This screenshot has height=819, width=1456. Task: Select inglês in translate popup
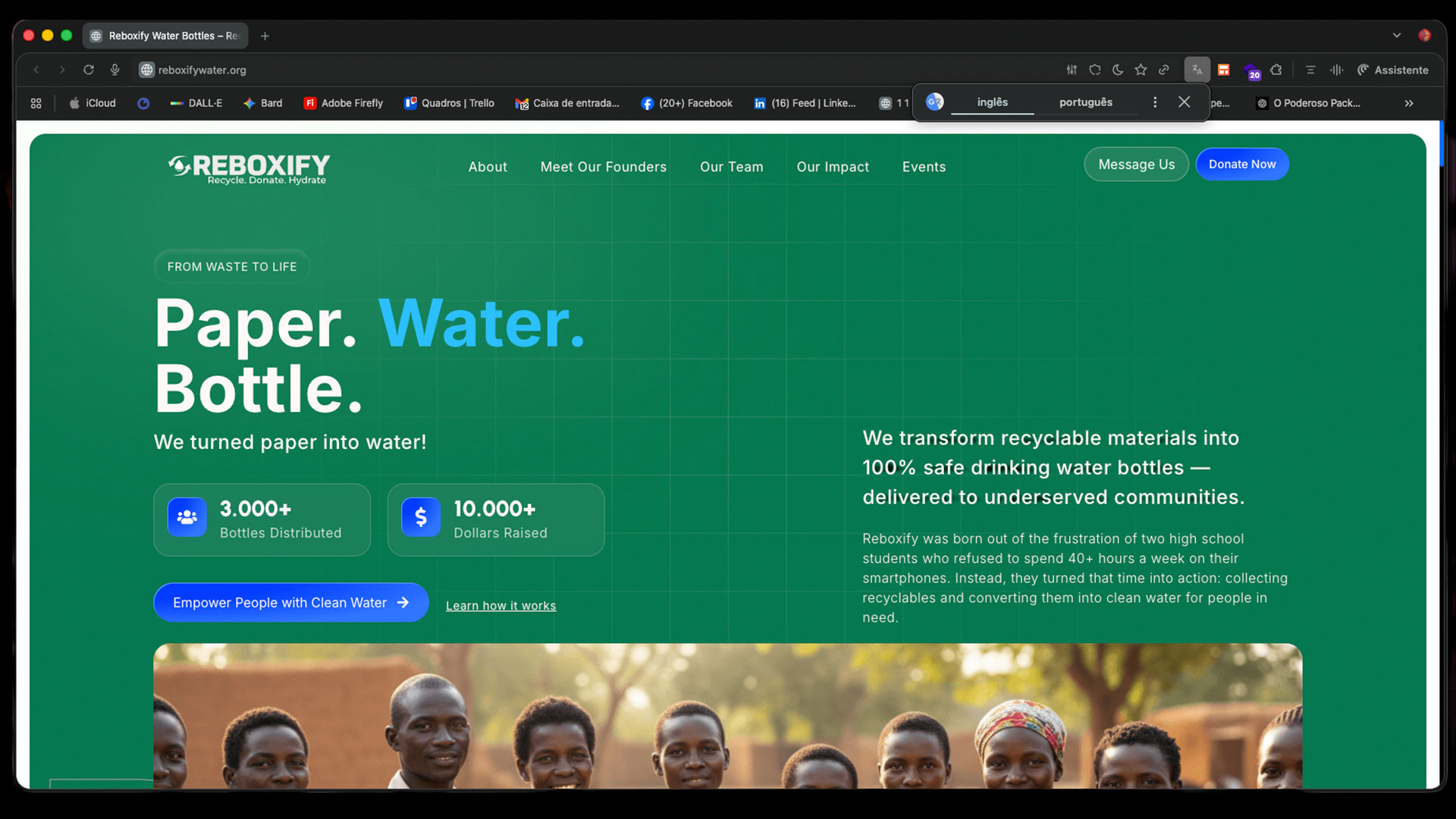(x=993, y=102)
